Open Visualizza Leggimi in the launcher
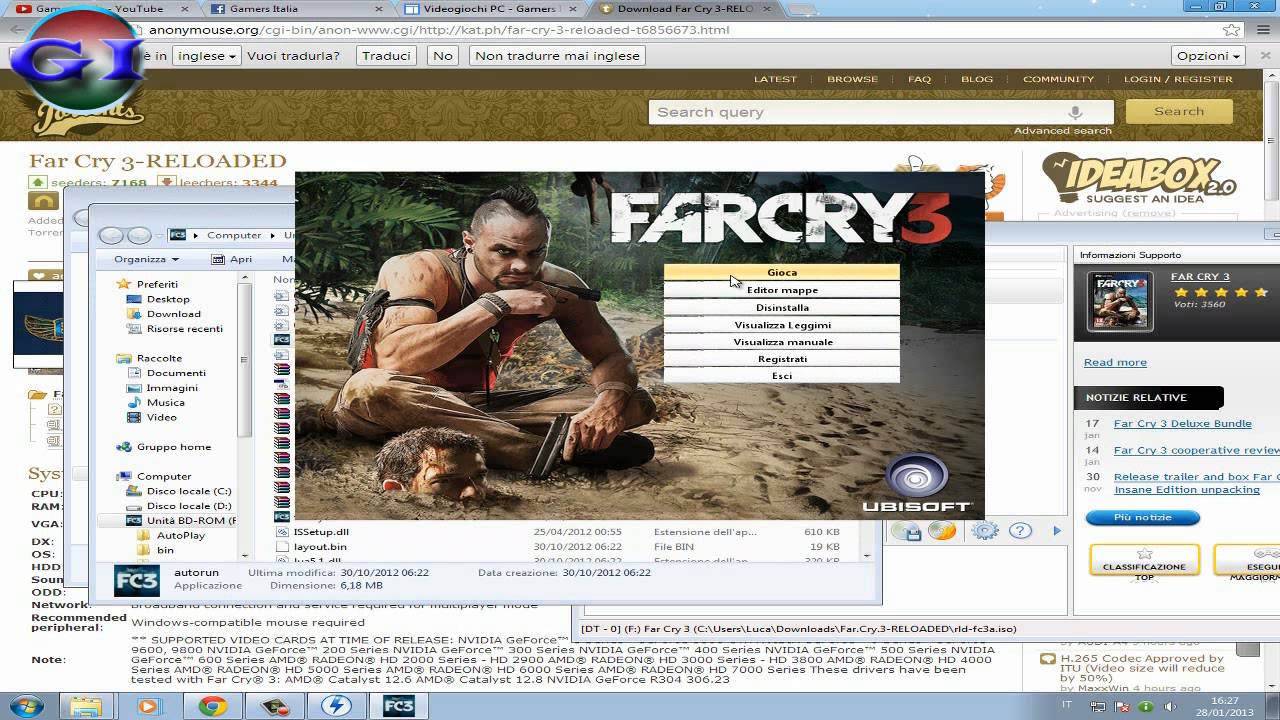This screenshot has height=720, width=1280. pyautogui.click(x=782, y=325)
